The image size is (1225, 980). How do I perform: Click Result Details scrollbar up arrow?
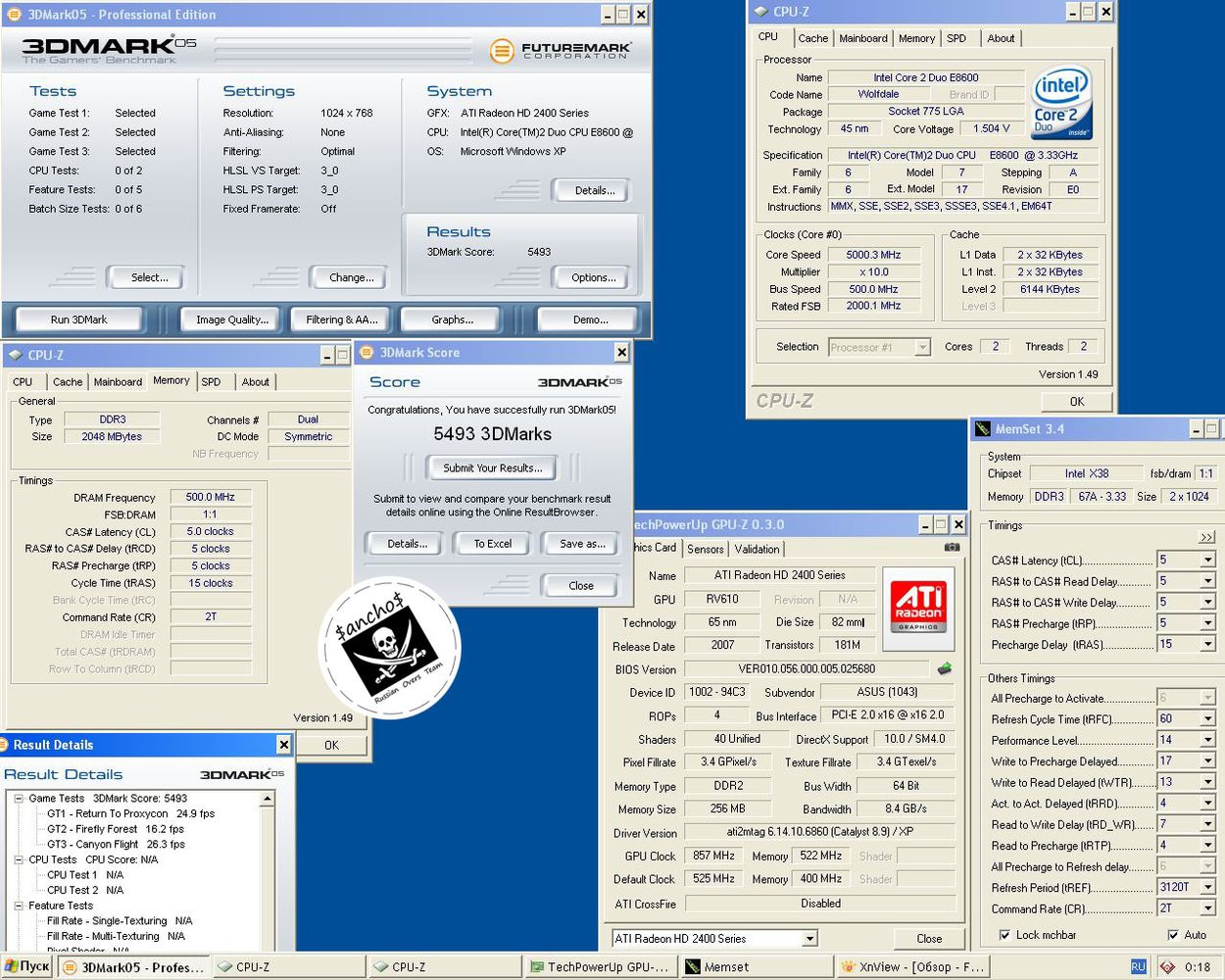click(x=267, y=800)
